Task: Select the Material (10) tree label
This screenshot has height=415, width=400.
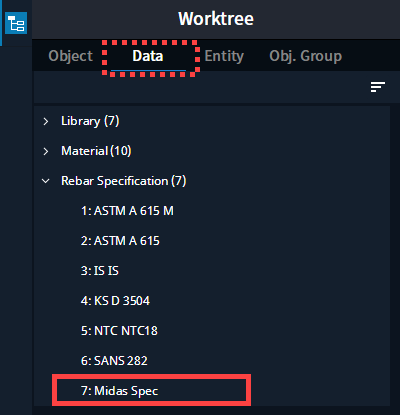Action: [x=96, y=151]
